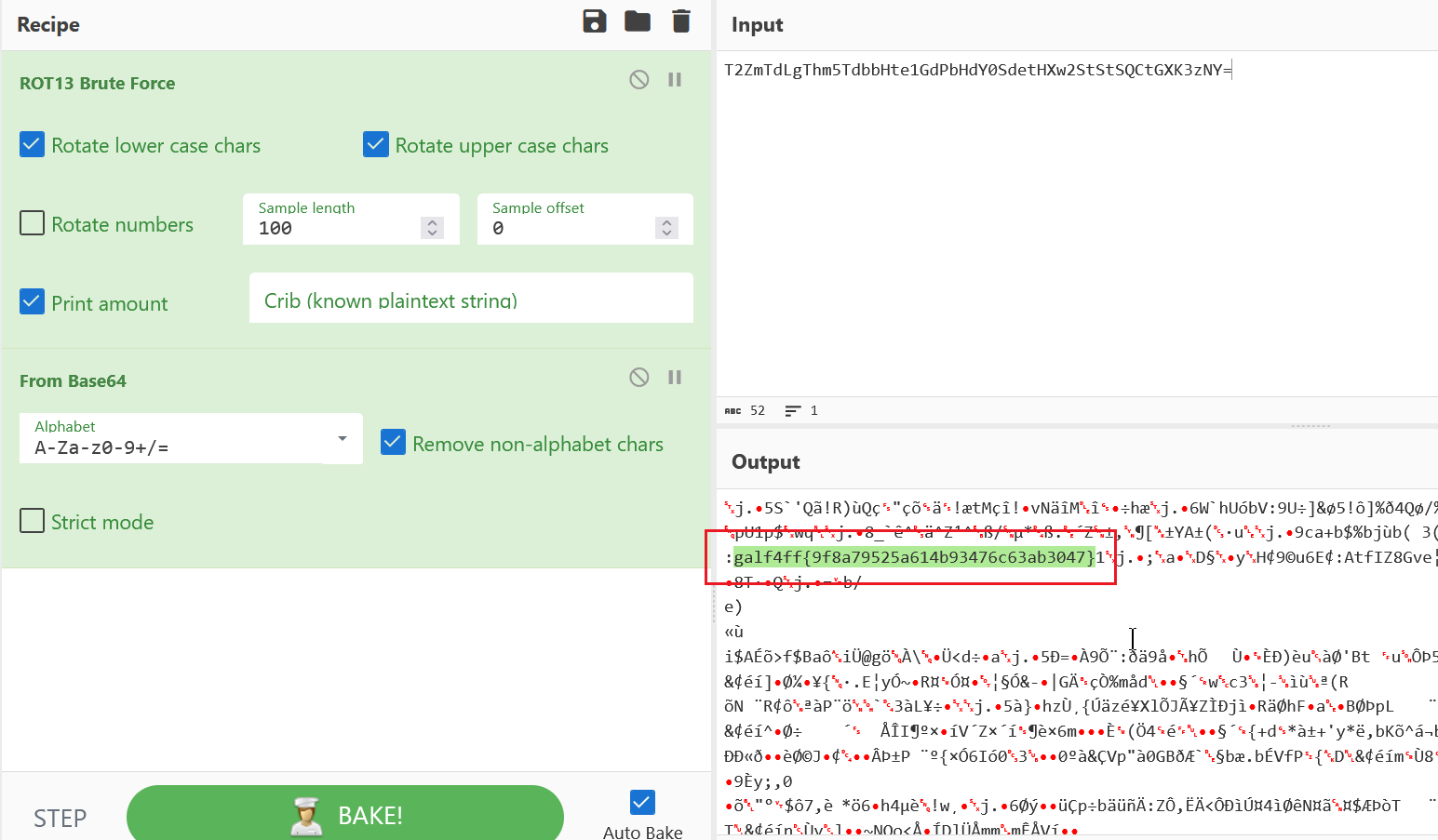Click the line count icon in input status bar
This screenshot has width=1438, height=840.
[793, 410]
